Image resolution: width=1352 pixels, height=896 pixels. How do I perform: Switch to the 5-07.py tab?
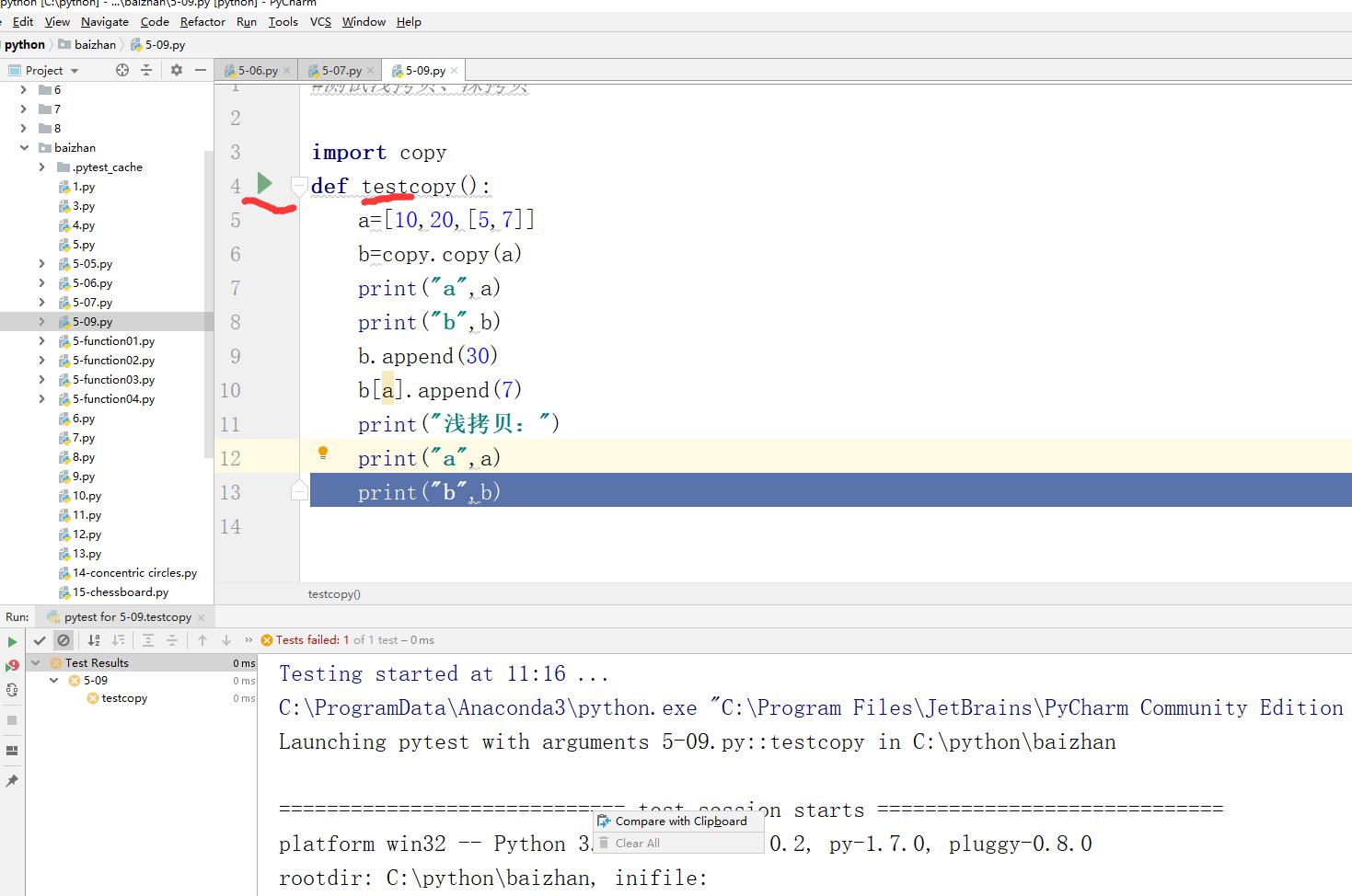pyautogui.click(x=341, y=70)
